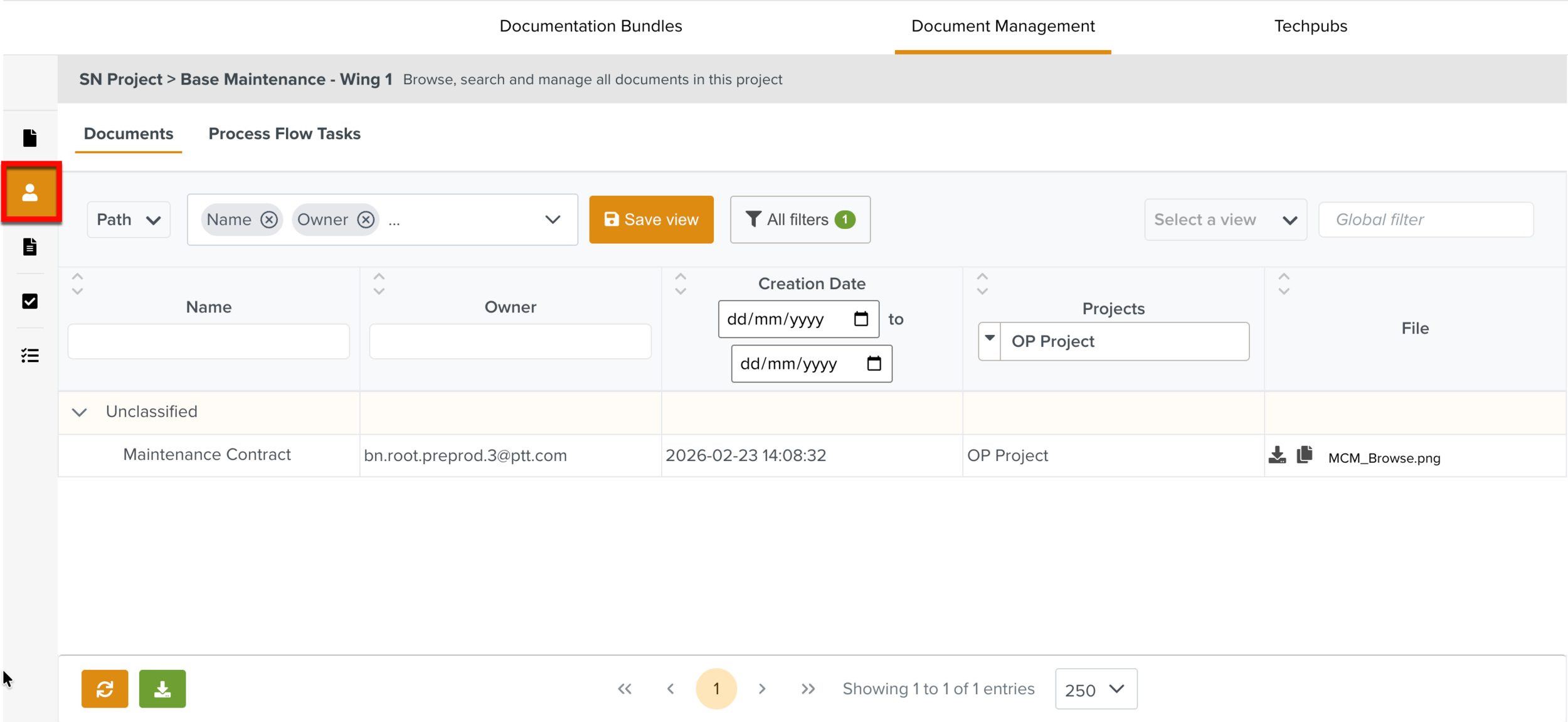
Task: Click the highlighted user icon in the sidebar
Action: click(x=30, y=192)
